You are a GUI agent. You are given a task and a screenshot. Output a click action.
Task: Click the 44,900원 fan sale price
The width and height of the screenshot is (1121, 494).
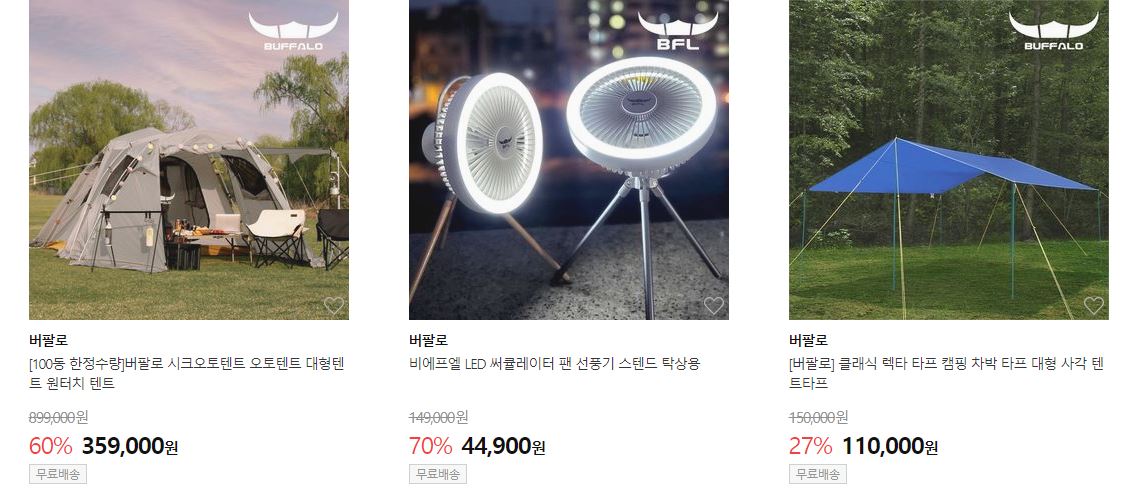click(x=503, y=446)
